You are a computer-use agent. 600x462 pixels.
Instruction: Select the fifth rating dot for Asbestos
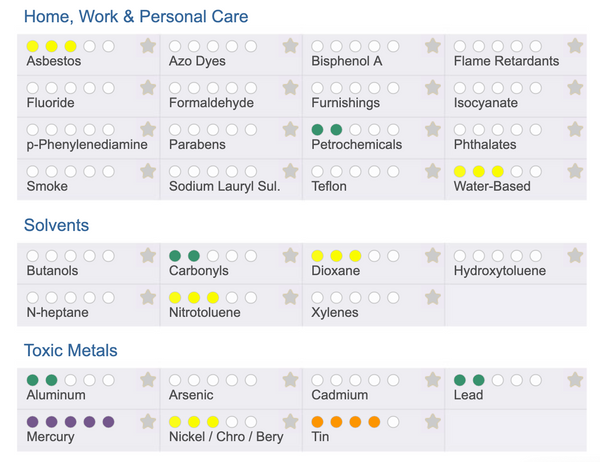108,46
